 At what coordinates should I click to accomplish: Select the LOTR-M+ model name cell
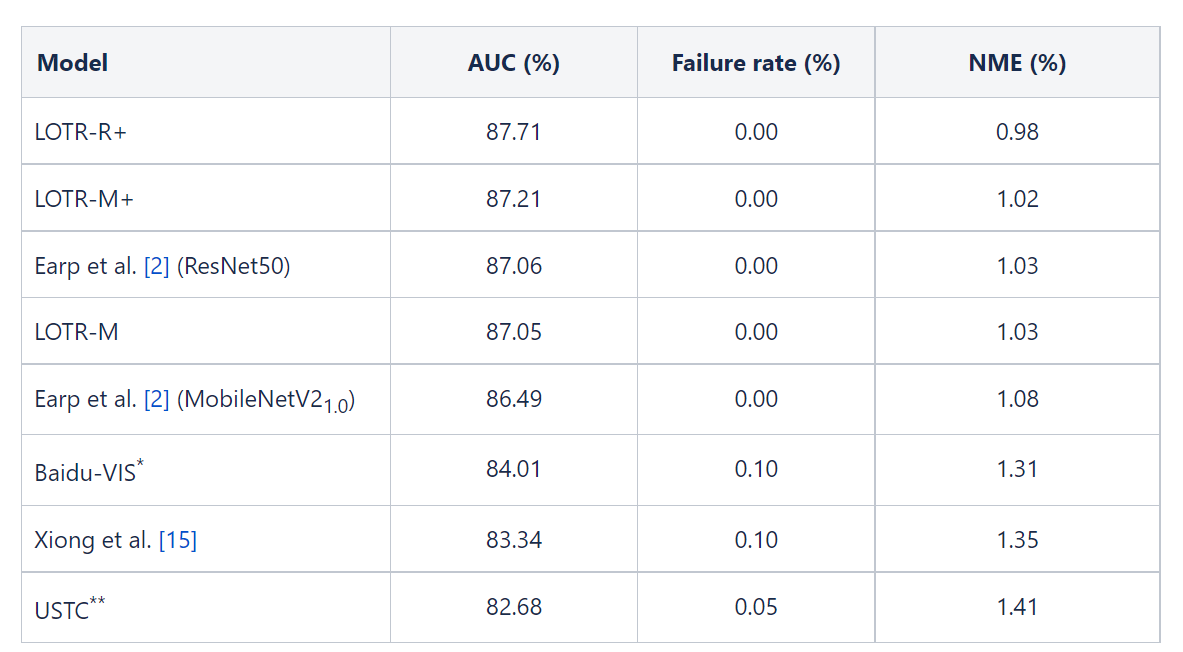84,199
